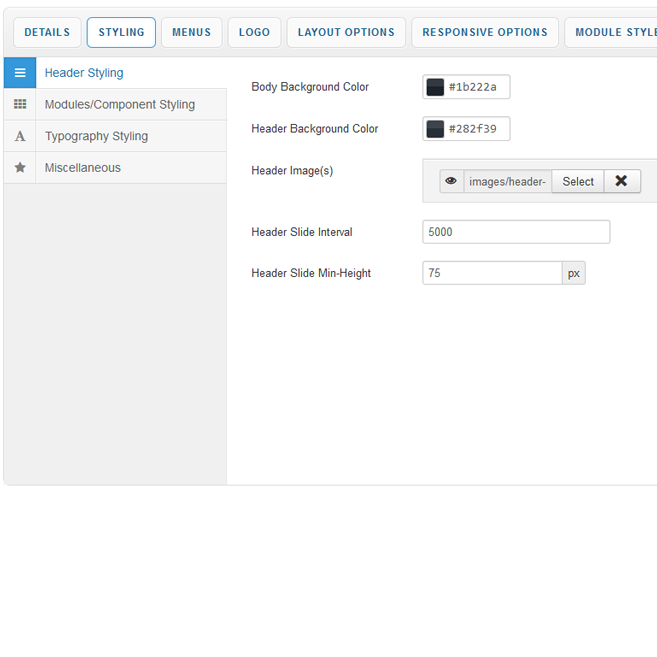Screen dimensions: 657x657
Task: Open the Layout Options tab
Action: (x=346, y=32)
